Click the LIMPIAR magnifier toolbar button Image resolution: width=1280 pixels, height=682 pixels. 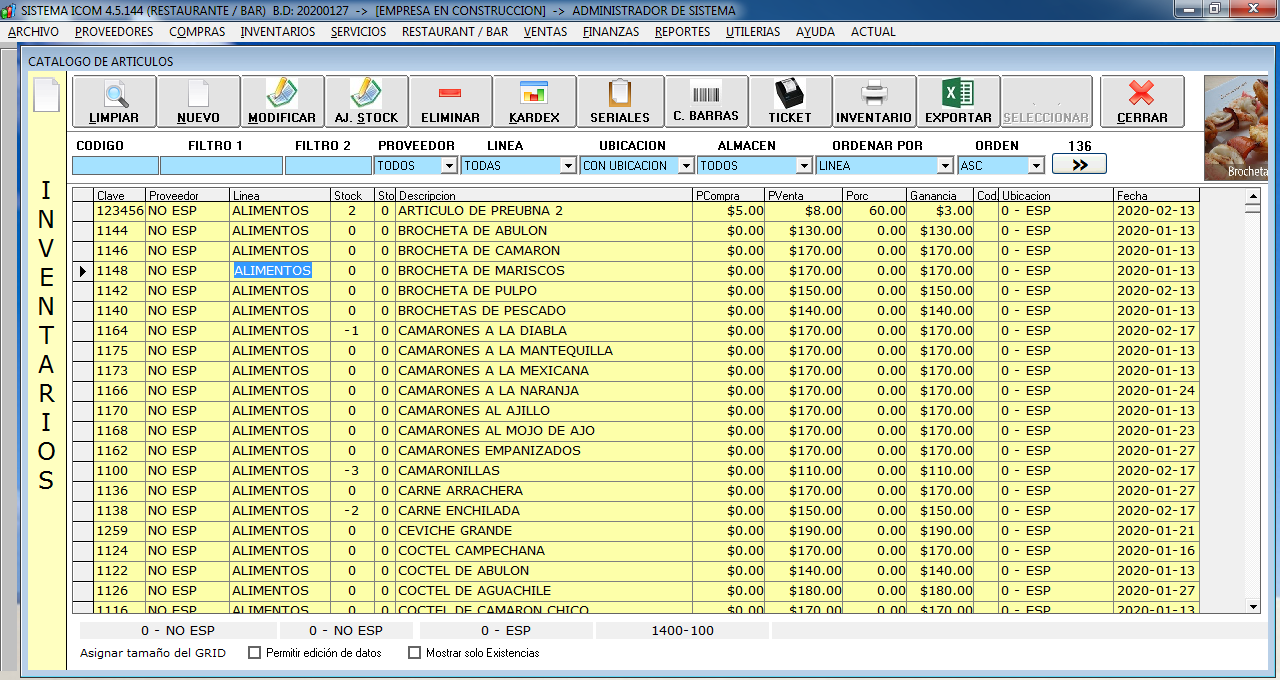(x=114, y=102)
